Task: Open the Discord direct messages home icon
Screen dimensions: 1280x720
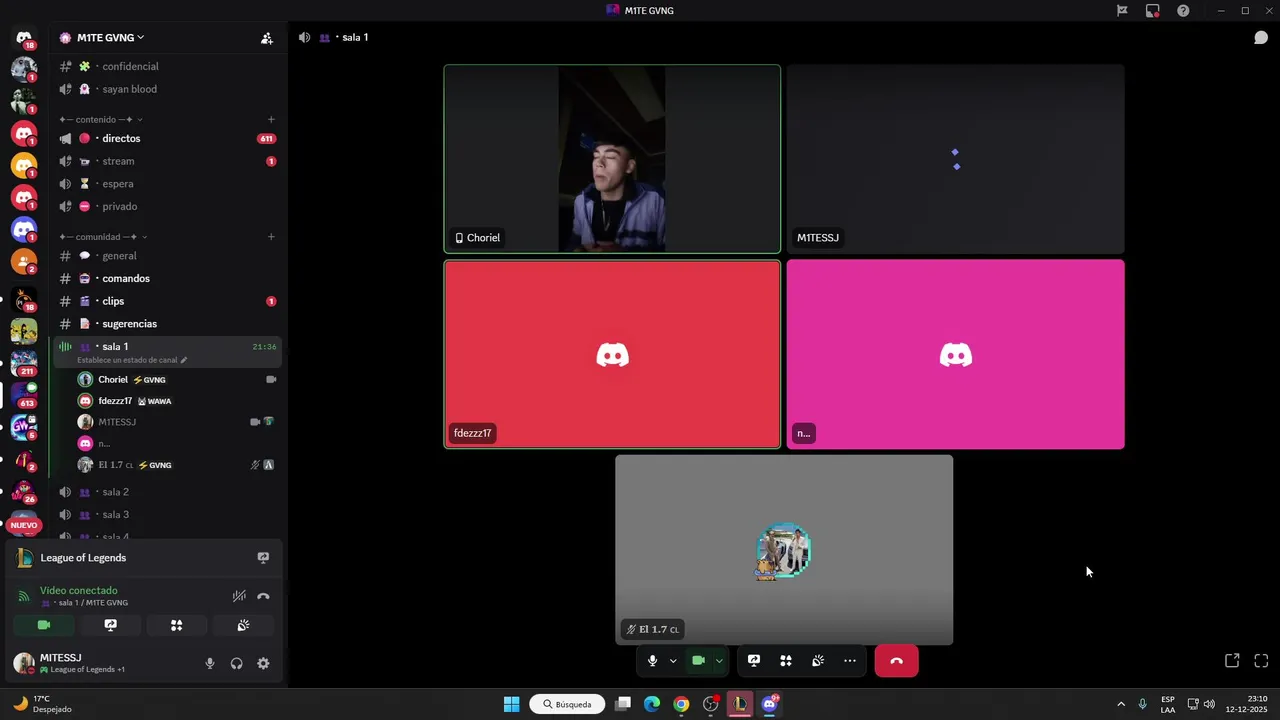Action: pyautogui.click(x=24, y=38)
